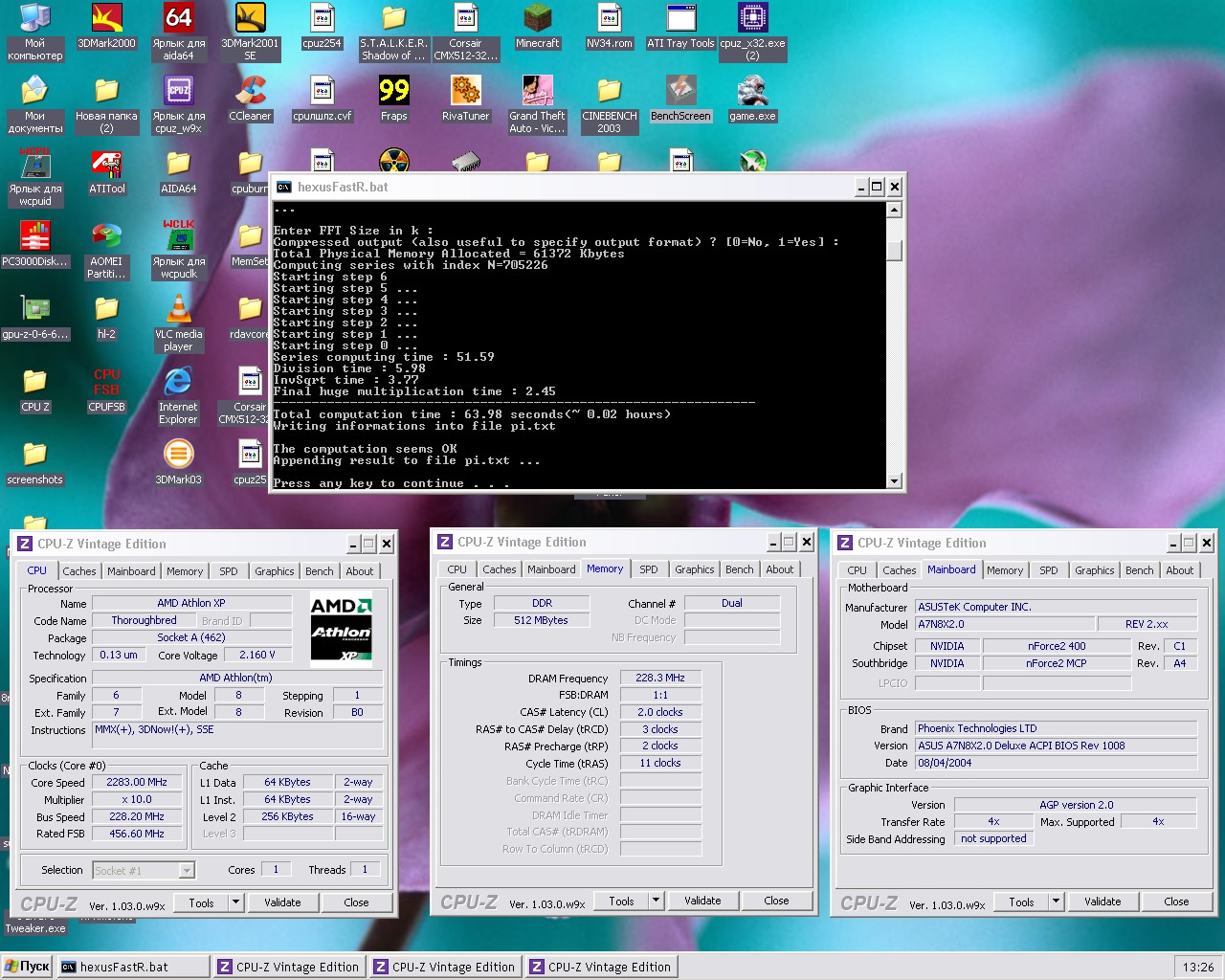Click Tools button in the right CPU-Z window
1225x980 pixels.
coord(1021,902)
